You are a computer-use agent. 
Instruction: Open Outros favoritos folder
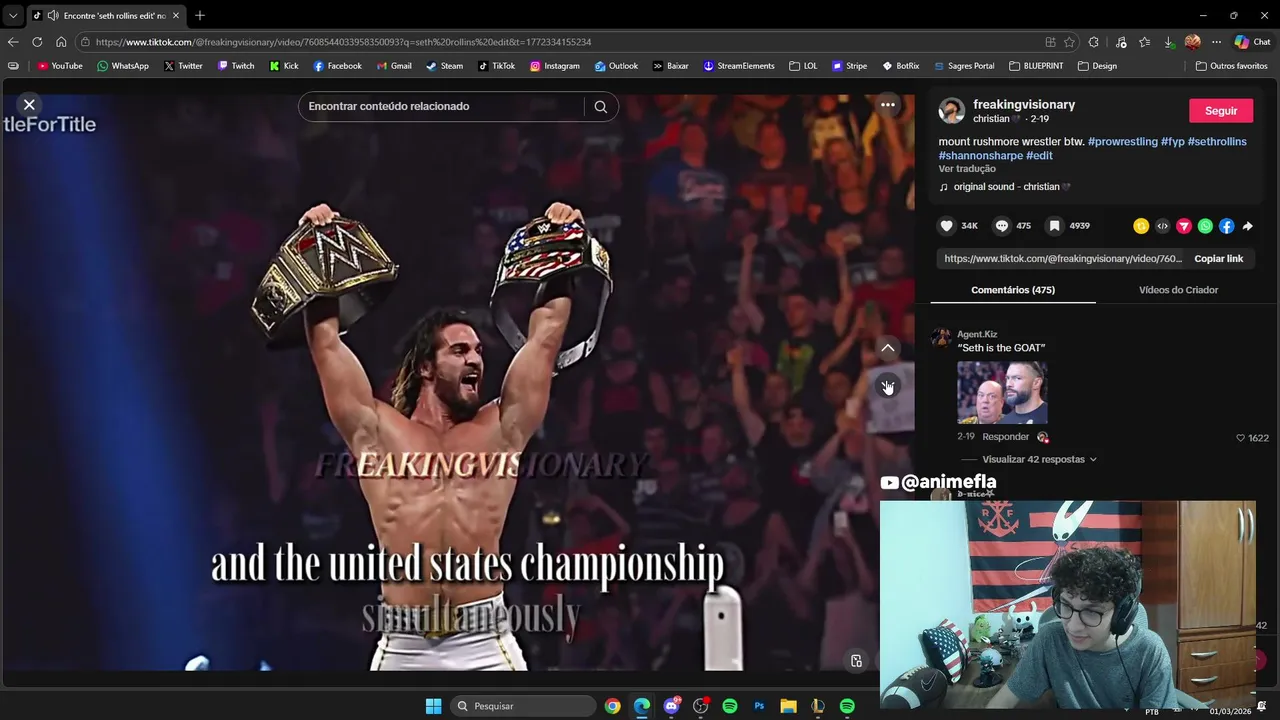[1232, 66]
